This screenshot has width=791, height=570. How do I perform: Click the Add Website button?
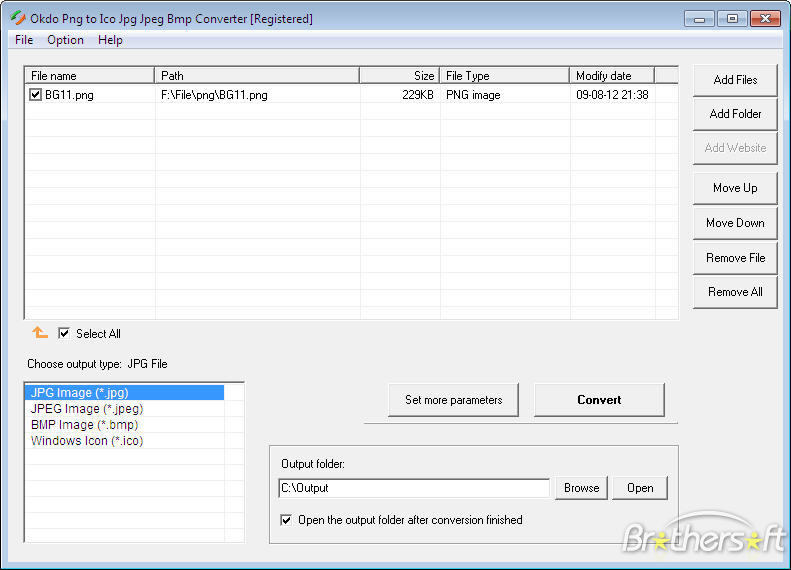735,148
